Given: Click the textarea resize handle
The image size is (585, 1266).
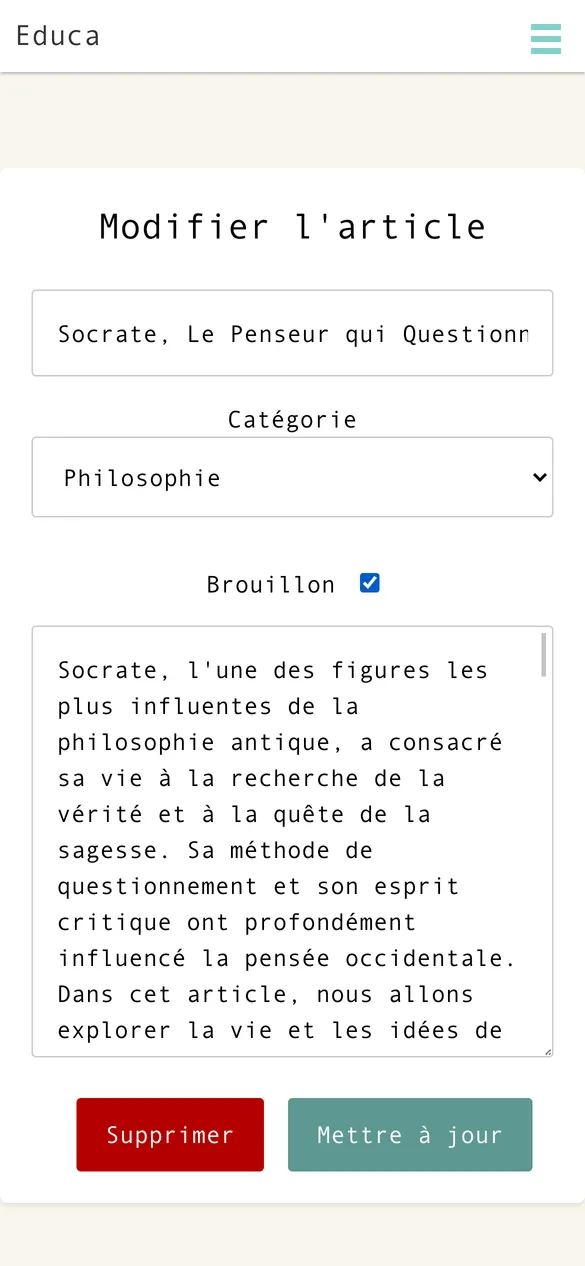Looking at the screenshot, I should 546,1049.
